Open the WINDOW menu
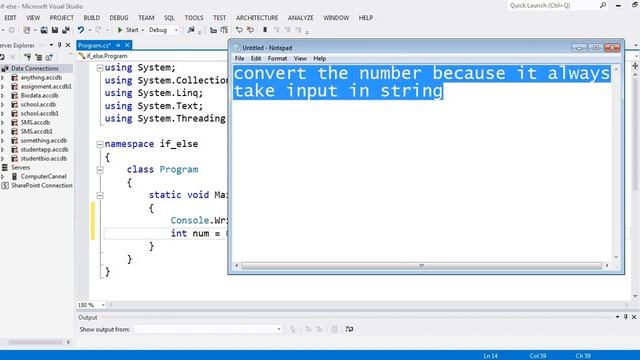 click(x=336, y=18)
